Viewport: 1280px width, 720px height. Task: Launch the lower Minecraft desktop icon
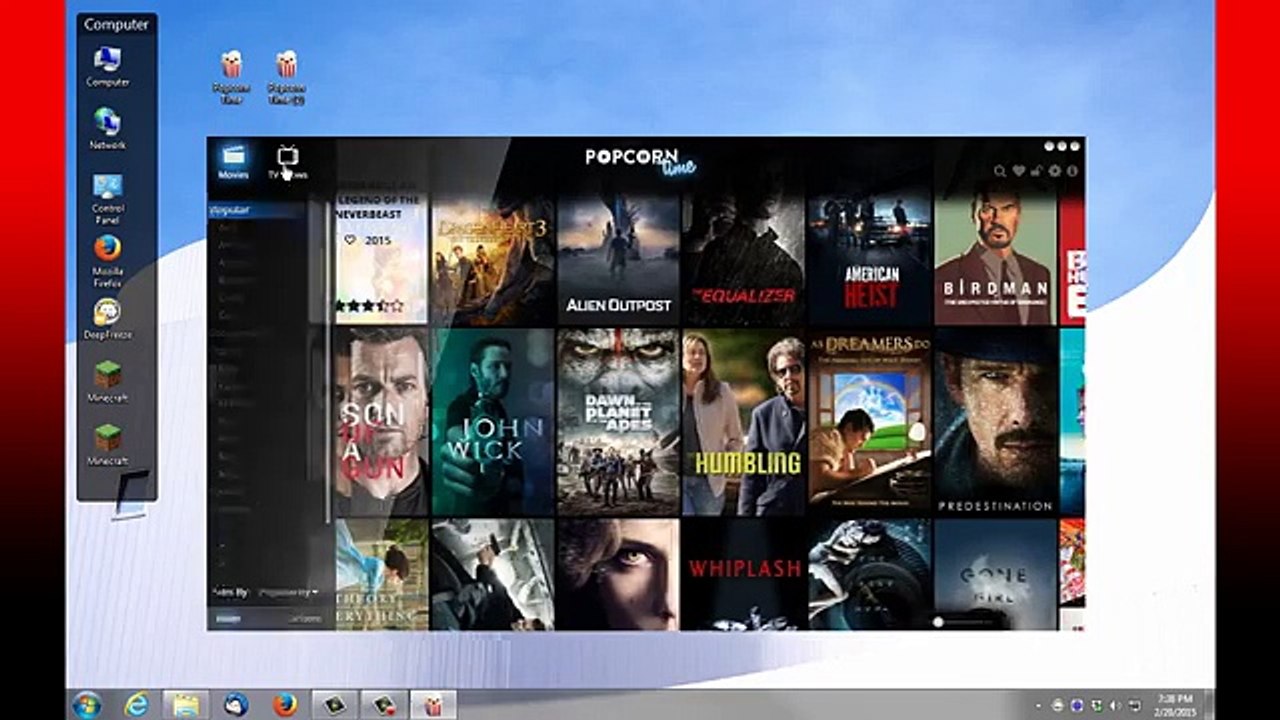108,445
